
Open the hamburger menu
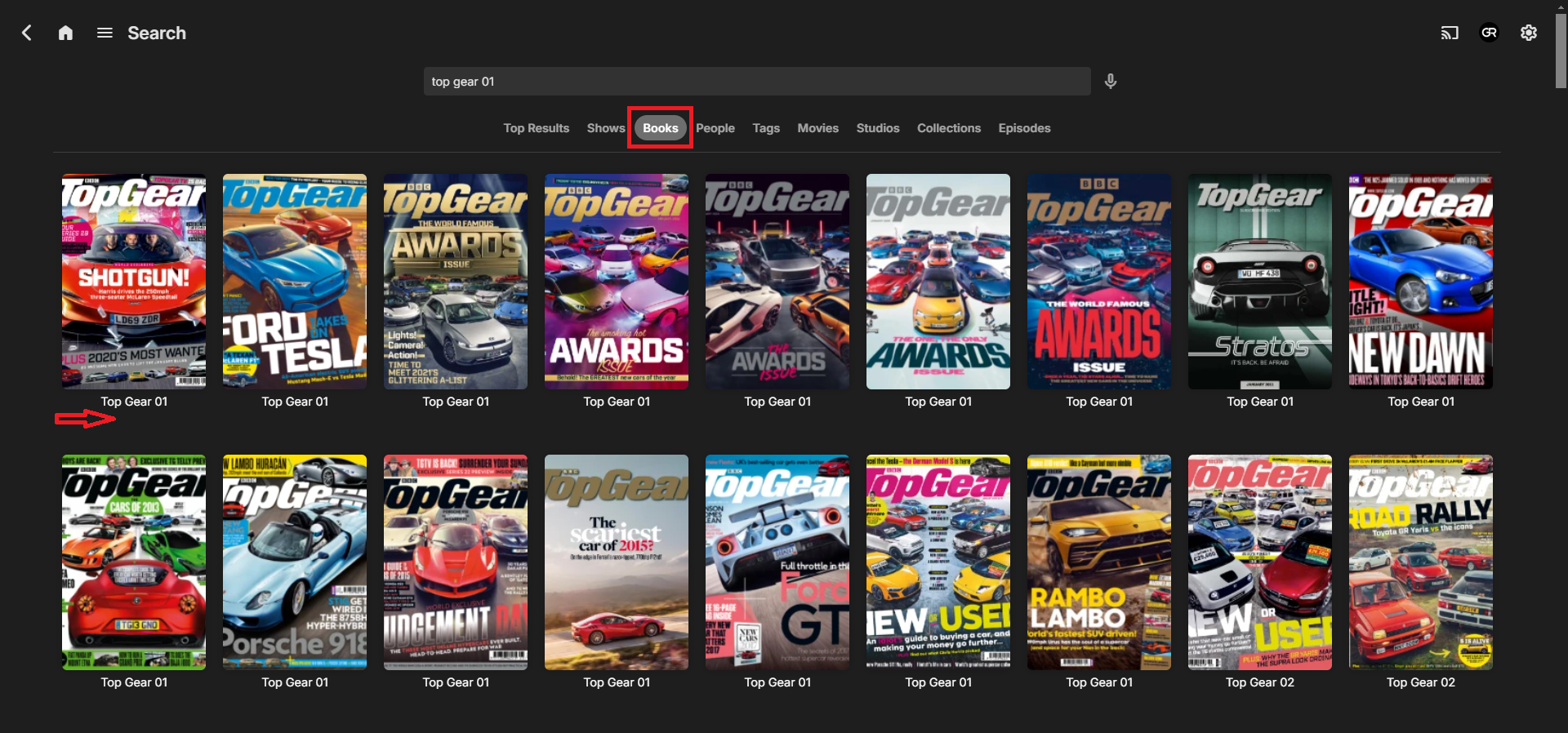(x=105, y=33)
